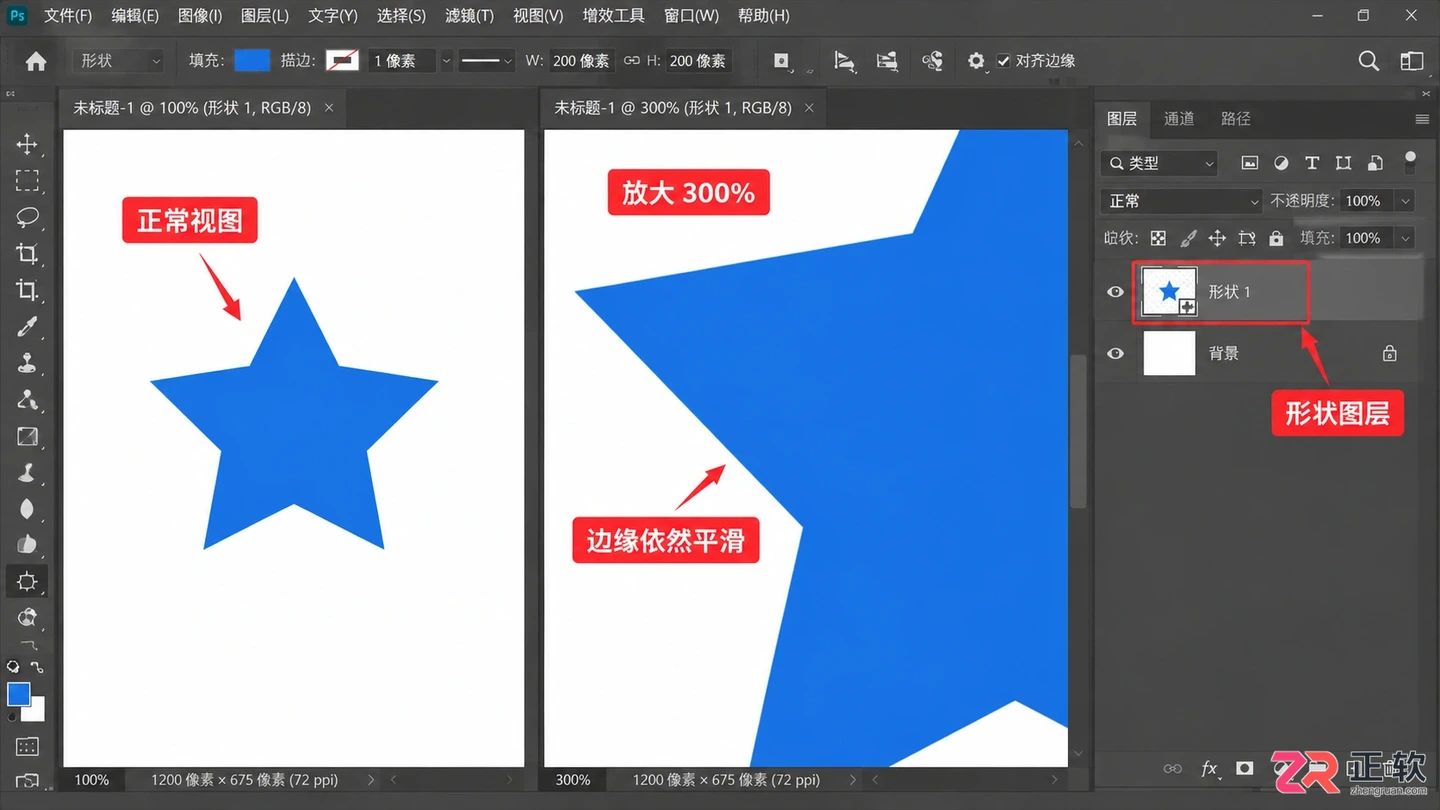Select the Lasso tool

click(x=27, y=217)
